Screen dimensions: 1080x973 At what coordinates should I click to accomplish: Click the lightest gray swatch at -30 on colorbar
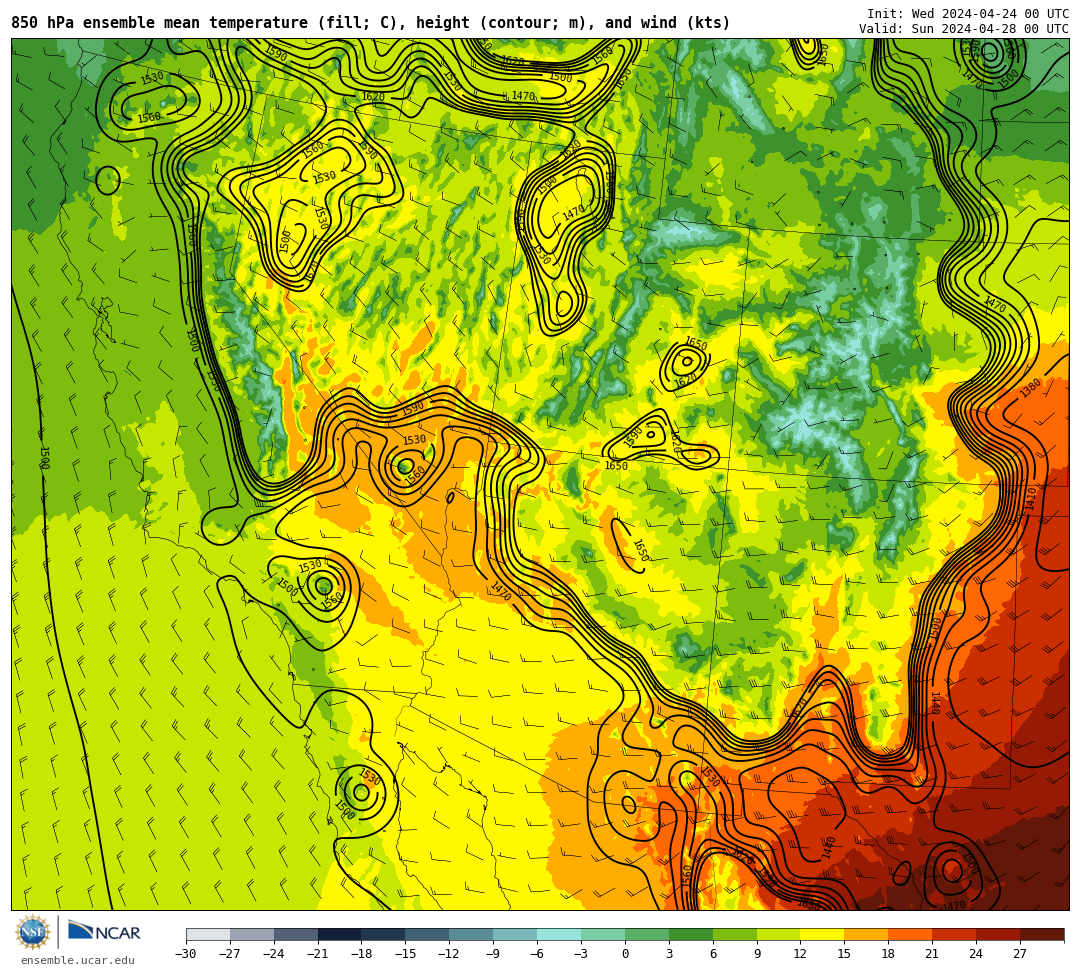click(x=208, y=934)
